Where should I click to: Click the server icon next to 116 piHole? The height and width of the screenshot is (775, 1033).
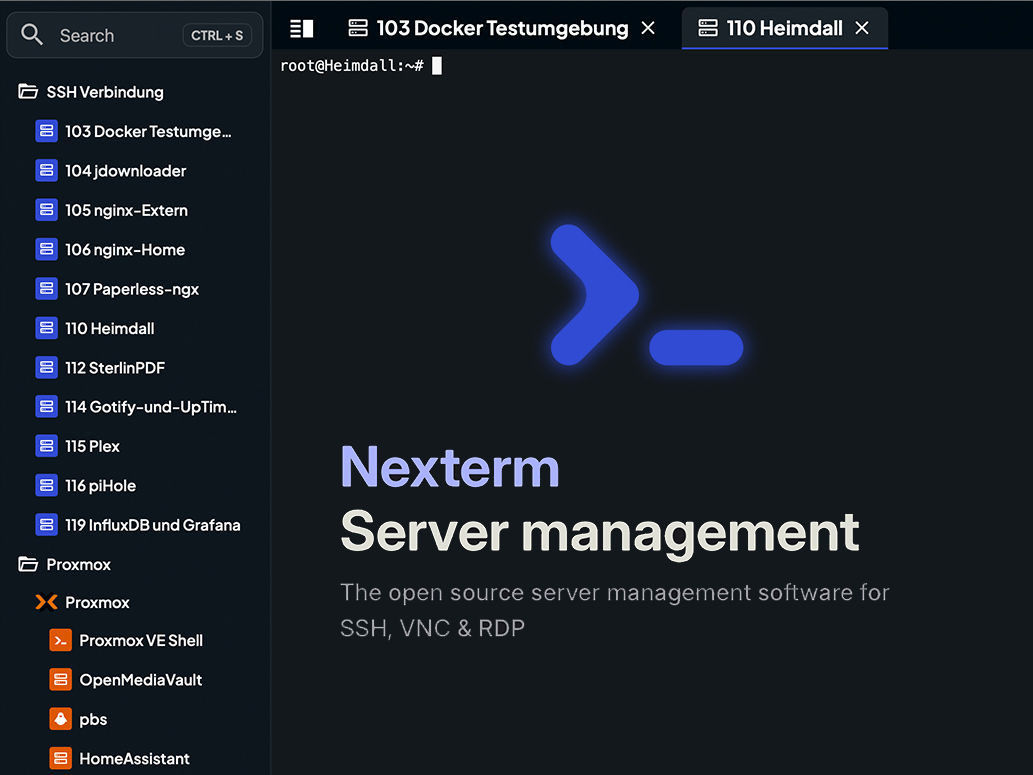[x=46, y=485]
